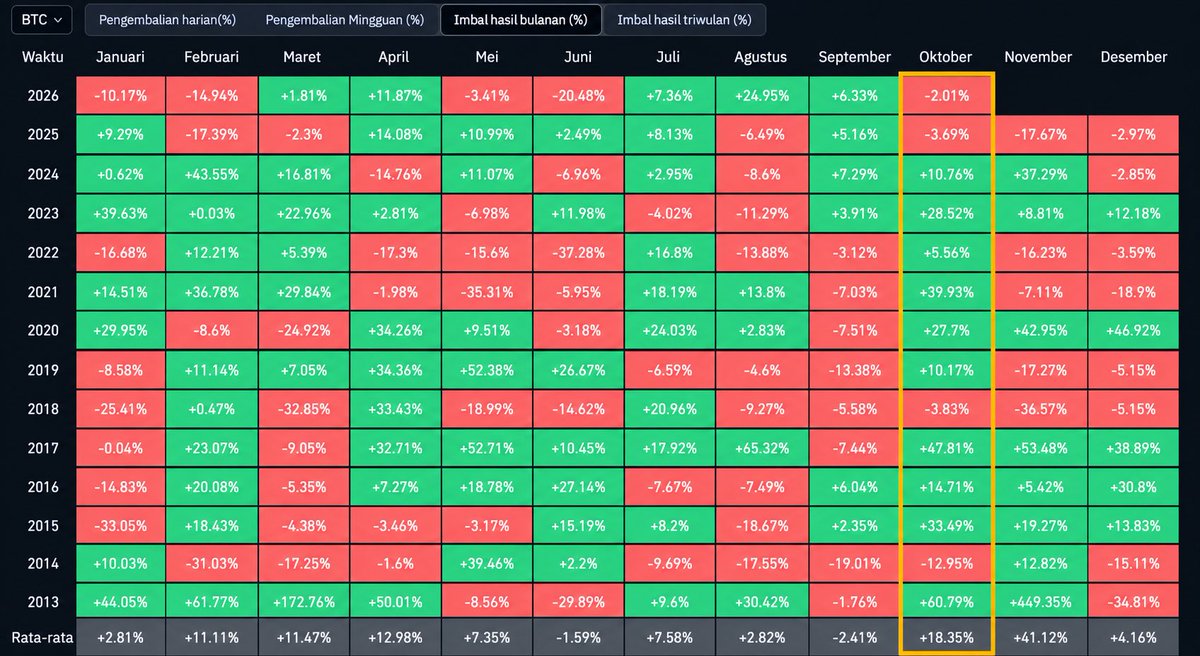Click the -20.48% June 2026 cell

point(577,96)
